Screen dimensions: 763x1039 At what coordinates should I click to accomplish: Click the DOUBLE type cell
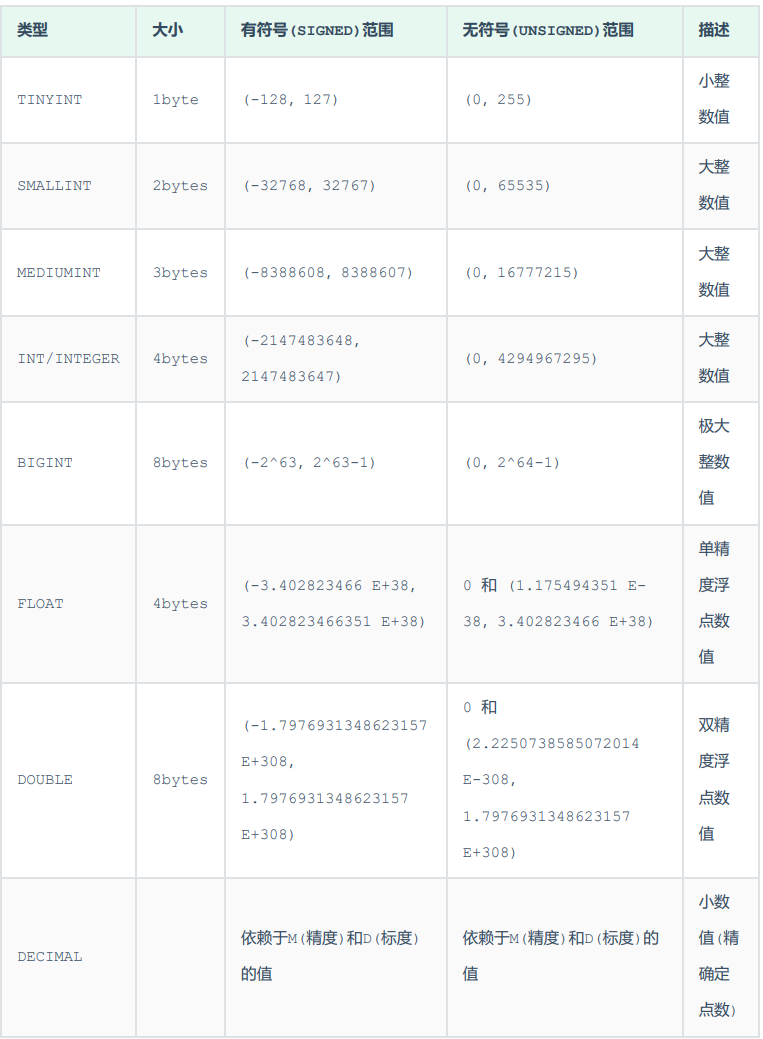[45, 780]
